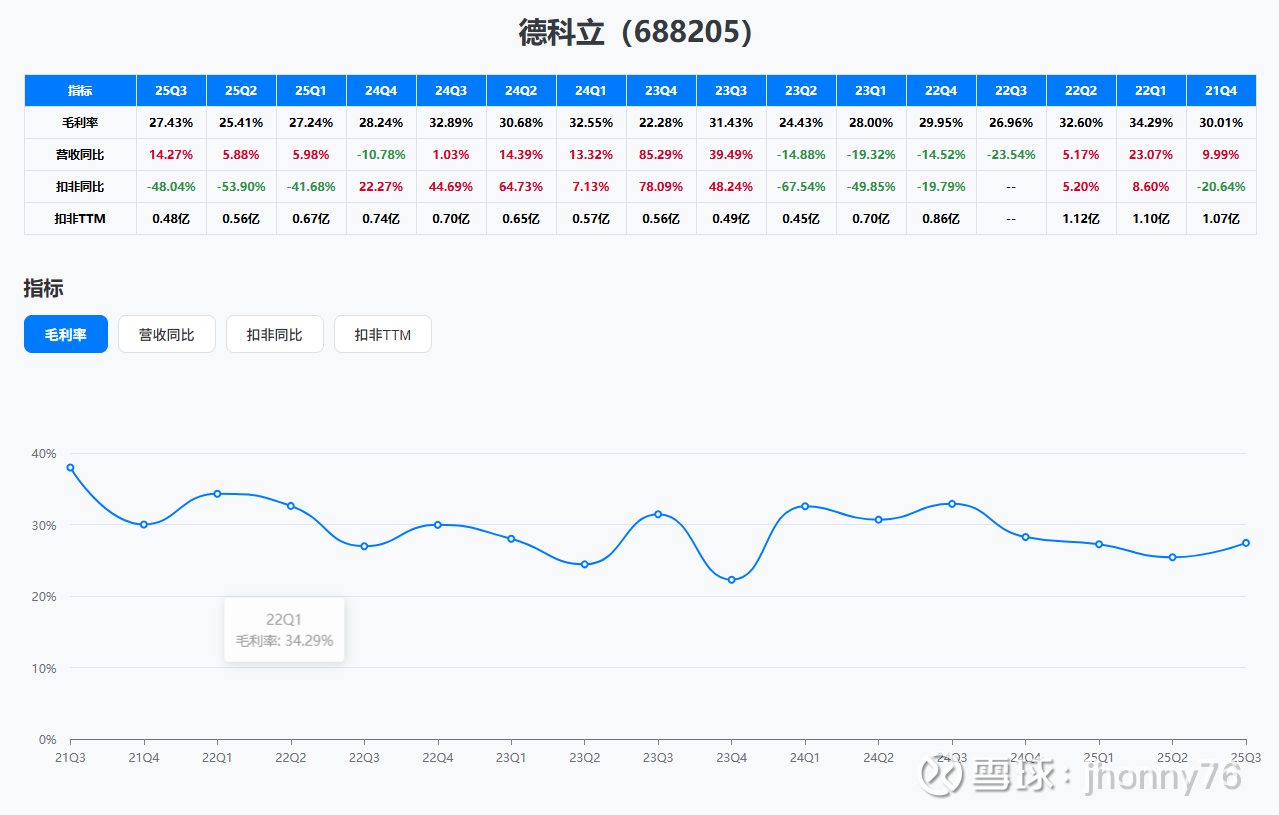Click the 22Q3 data point on chart
Image resolution: width=1279 pixels, height=815 pixels.
364,546
